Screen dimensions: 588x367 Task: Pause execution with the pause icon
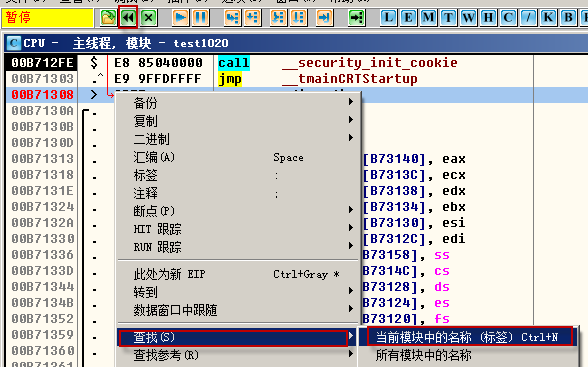tap(201, 17)
